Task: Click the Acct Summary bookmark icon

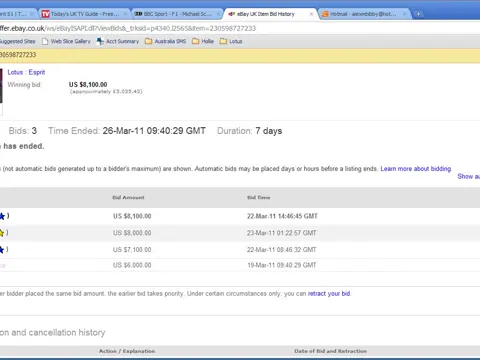Action: tap(100, 41)
